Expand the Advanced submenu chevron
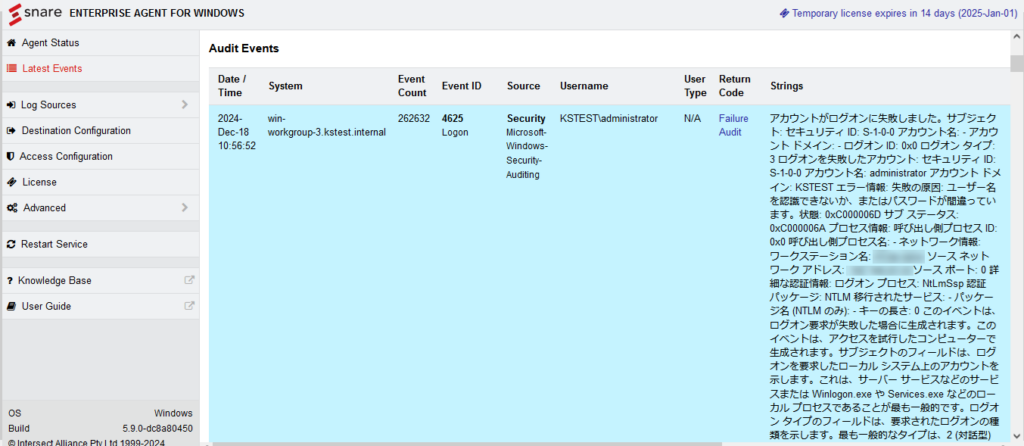Viewport: 1024px width, 446px height. pyautogui.click(x=185, y=208)
